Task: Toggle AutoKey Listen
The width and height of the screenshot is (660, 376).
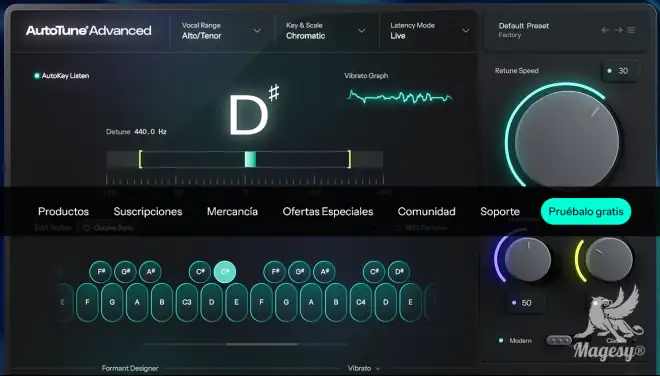Action: (x=61, y=76)
